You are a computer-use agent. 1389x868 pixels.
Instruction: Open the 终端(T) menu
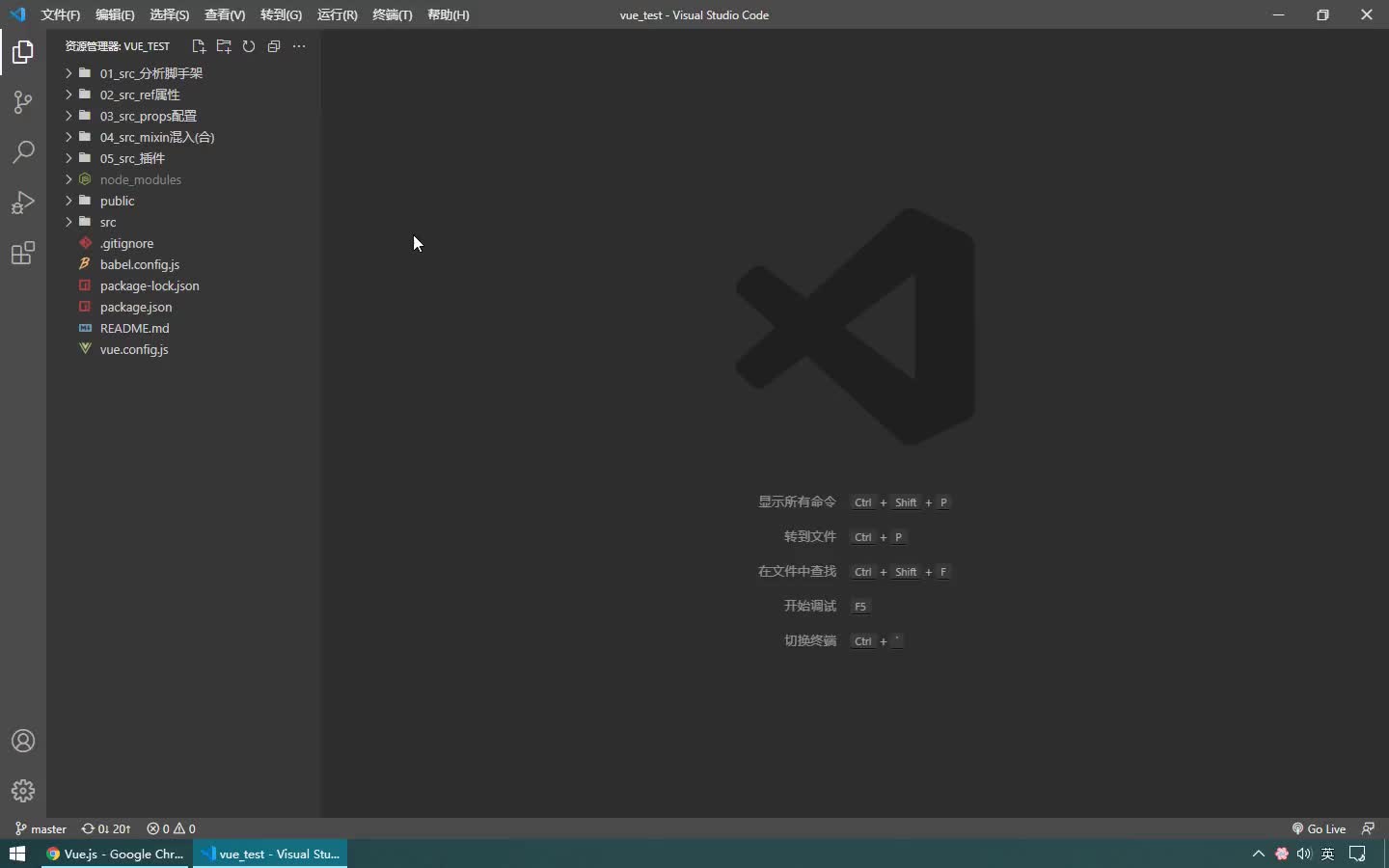pyautogui.click(x=393, y=14)
